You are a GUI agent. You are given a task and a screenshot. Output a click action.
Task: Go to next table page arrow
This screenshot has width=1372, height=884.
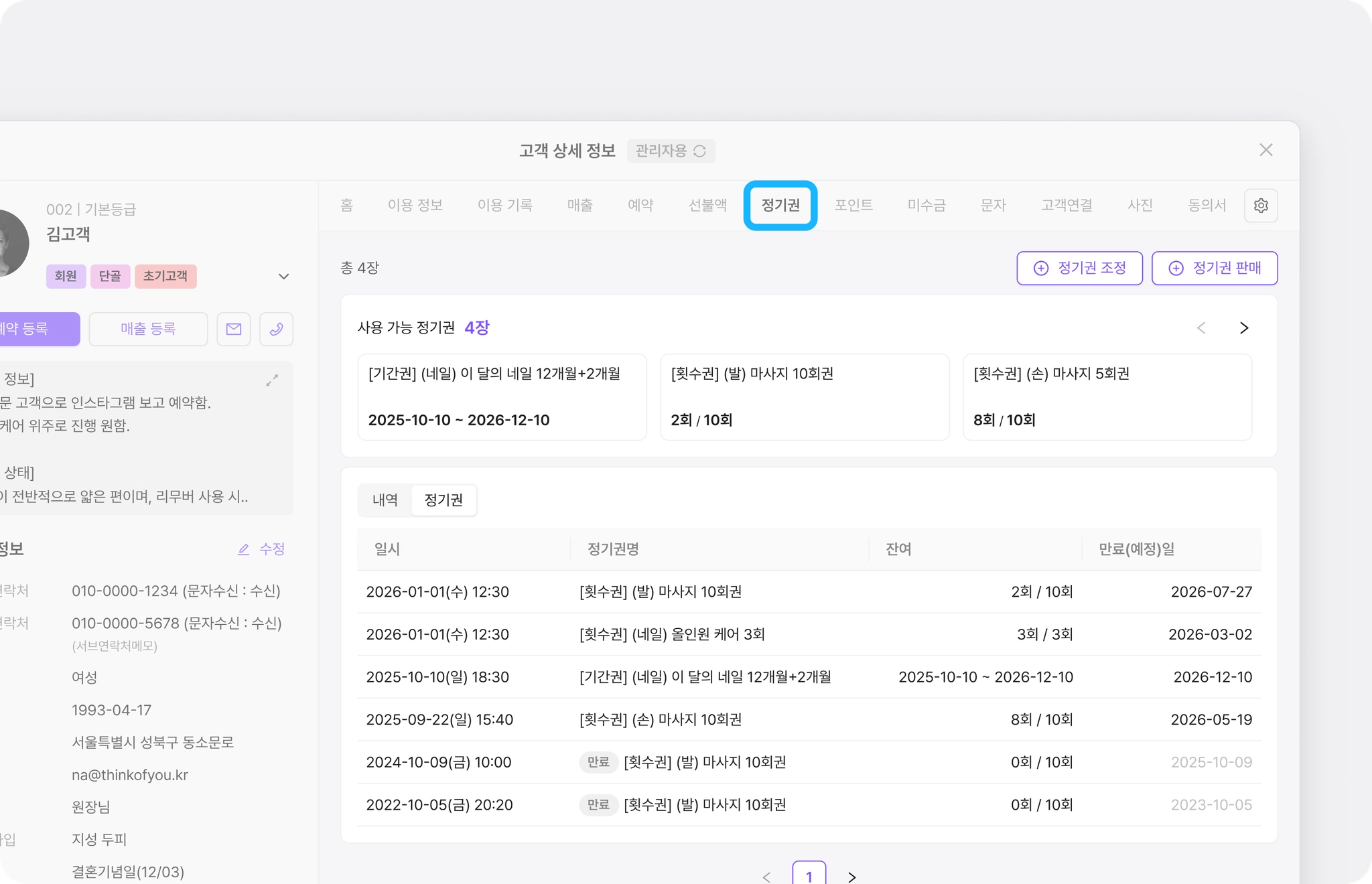[x=851, y=877]
